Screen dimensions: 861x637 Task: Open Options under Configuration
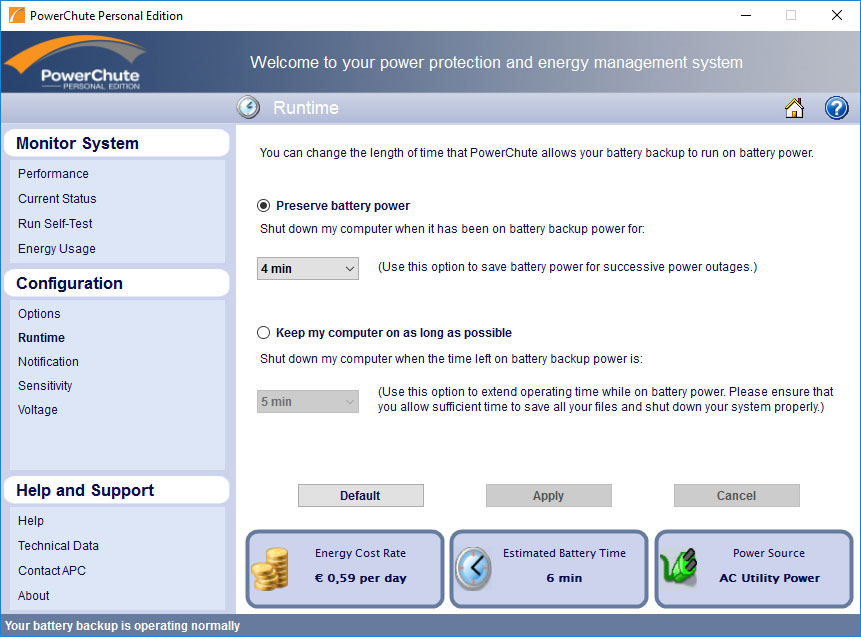click(x=39, y=314)
